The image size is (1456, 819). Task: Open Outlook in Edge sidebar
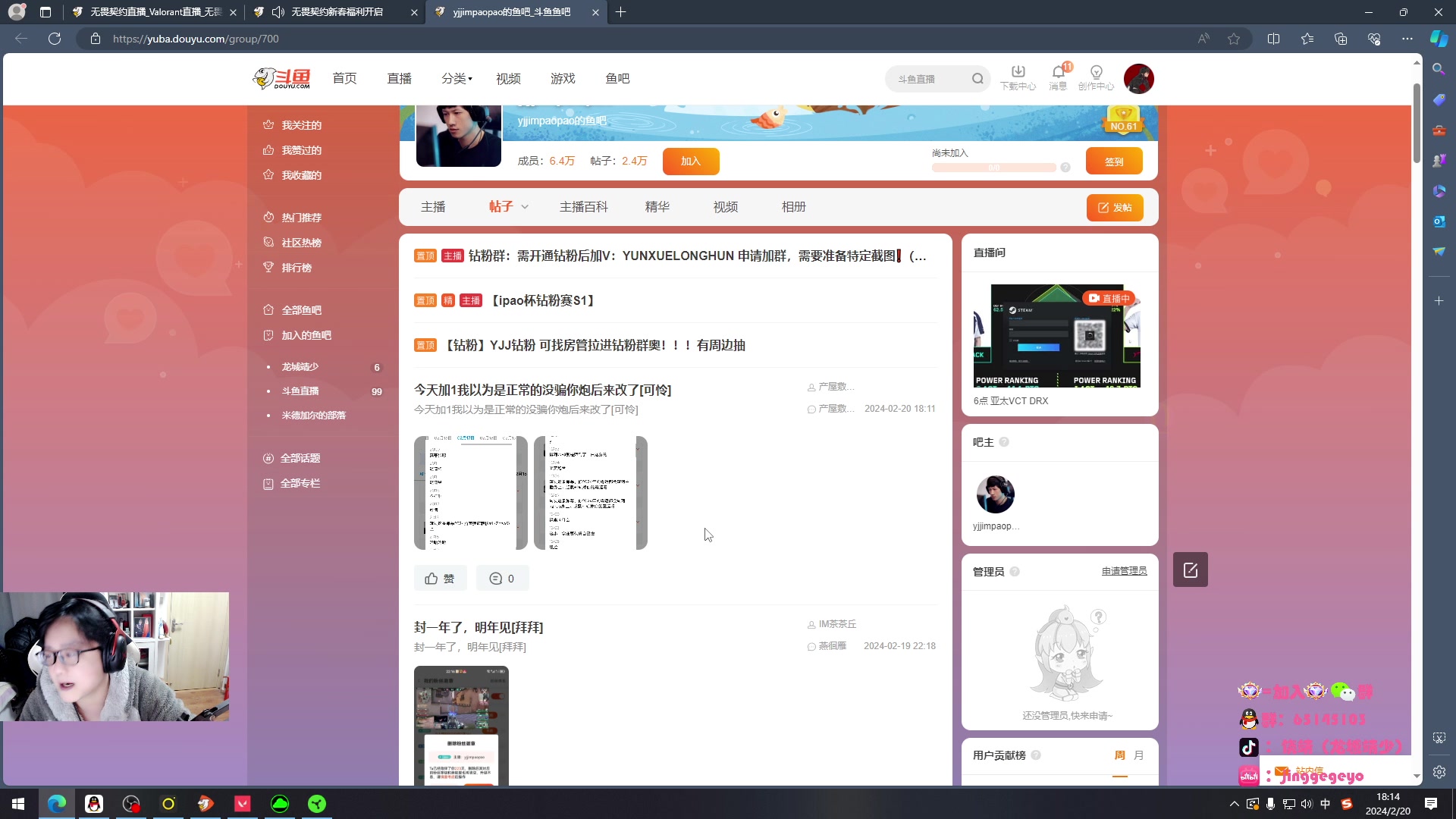1439,221
